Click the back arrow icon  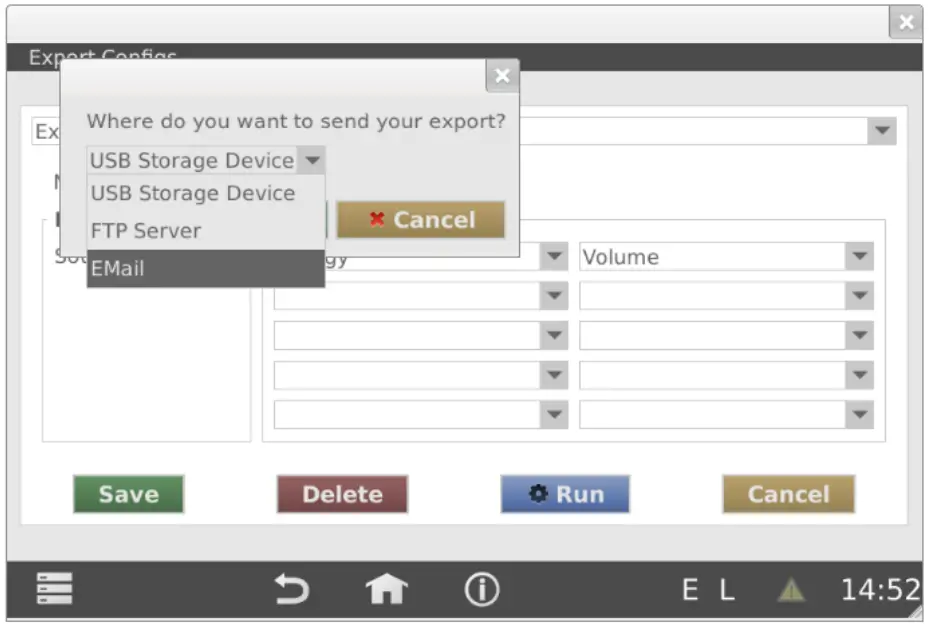coord(292,589)
